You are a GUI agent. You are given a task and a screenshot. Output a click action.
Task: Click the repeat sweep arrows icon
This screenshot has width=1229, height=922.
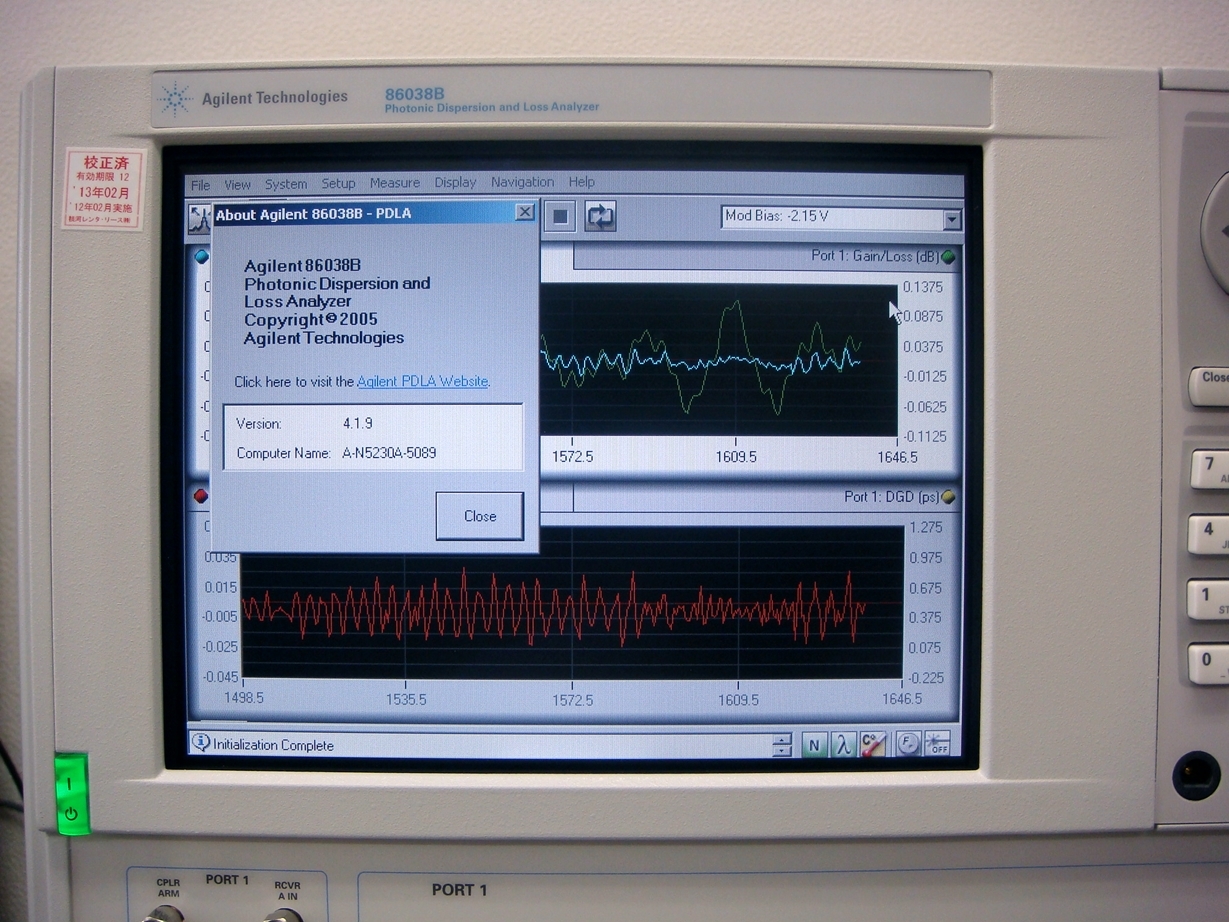click(x=600, y=216)
